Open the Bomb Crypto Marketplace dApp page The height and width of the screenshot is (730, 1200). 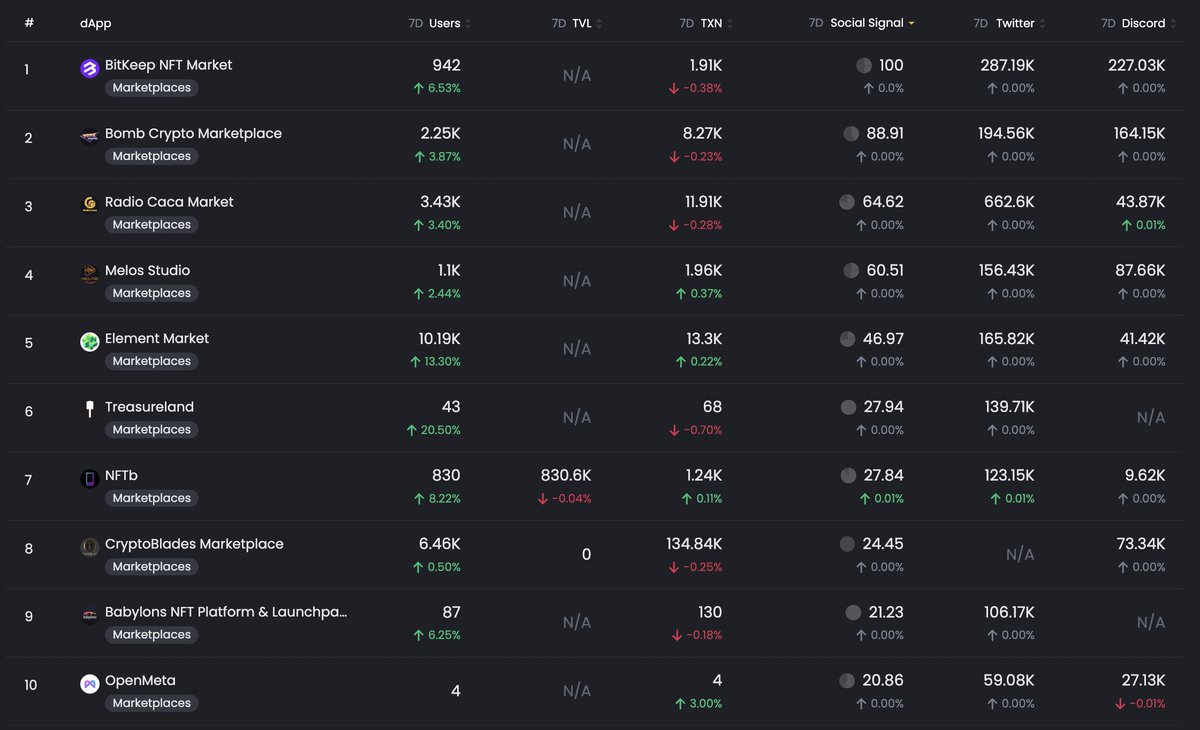pos(193,133)
